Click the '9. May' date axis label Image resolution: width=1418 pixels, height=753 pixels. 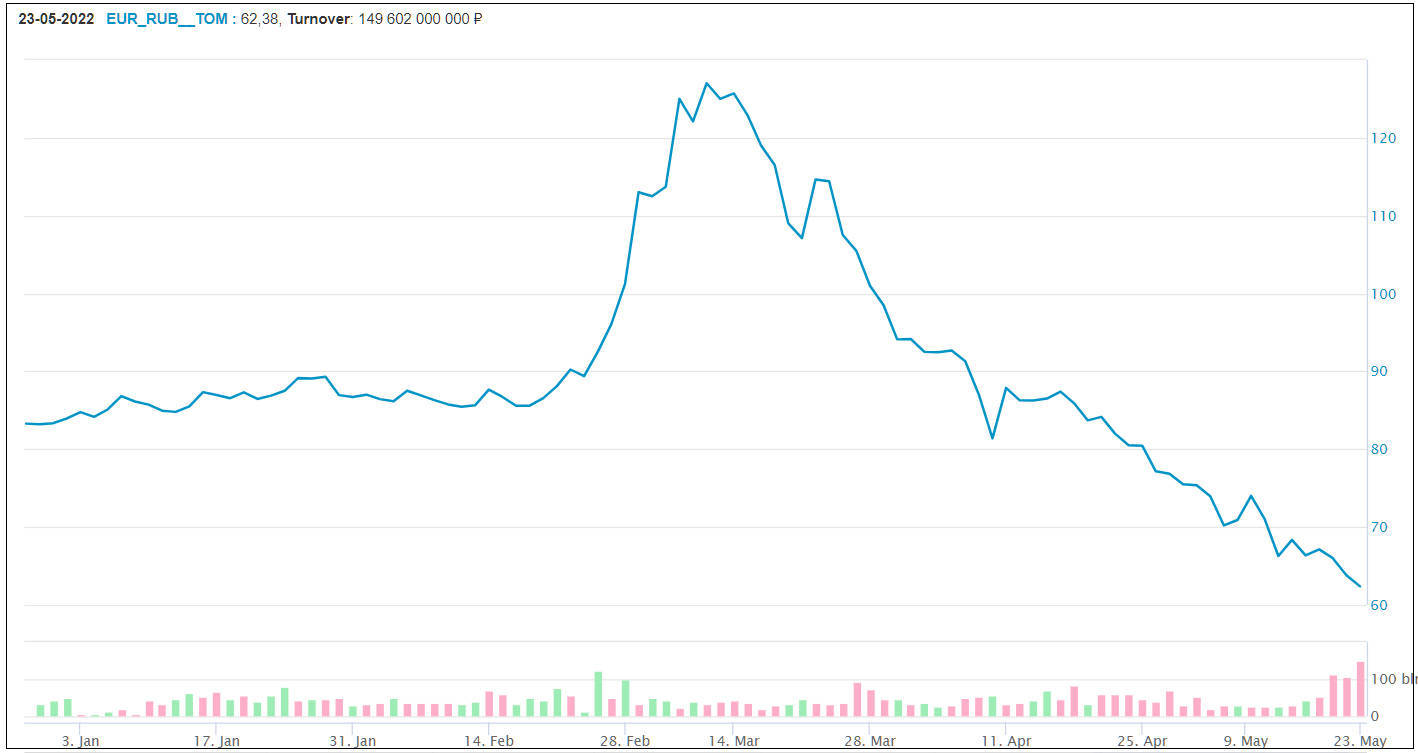1246,741
